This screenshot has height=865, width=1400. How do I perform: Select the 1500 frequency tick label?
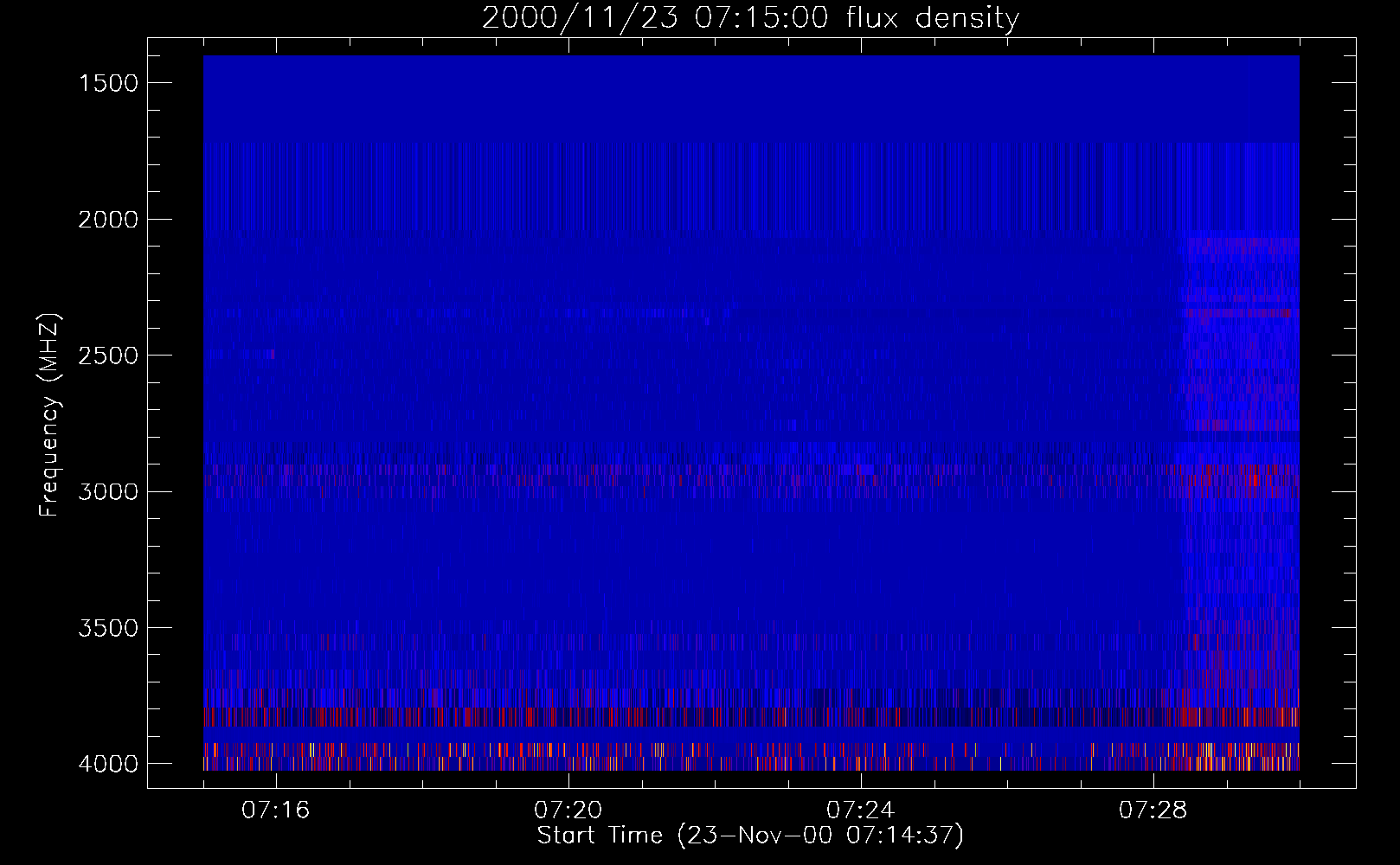[108, 83]
